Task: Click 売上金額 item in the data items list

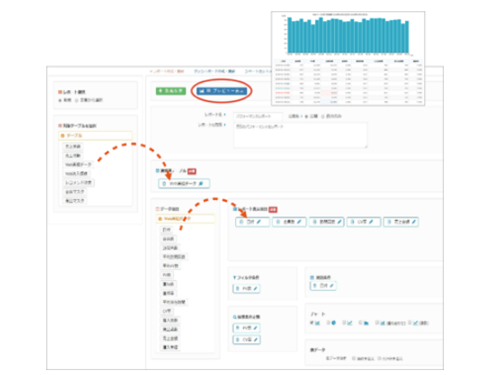Action: coord(170,338)
